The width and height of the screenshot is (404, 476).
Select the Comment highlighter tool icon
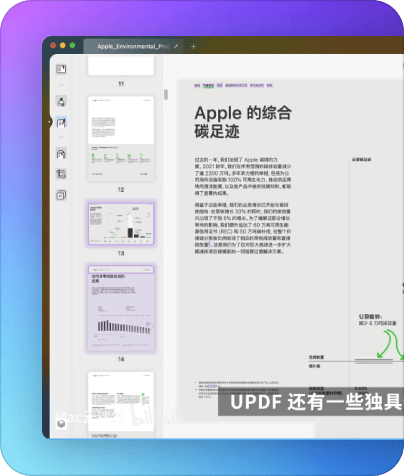(x=61, y=101)
